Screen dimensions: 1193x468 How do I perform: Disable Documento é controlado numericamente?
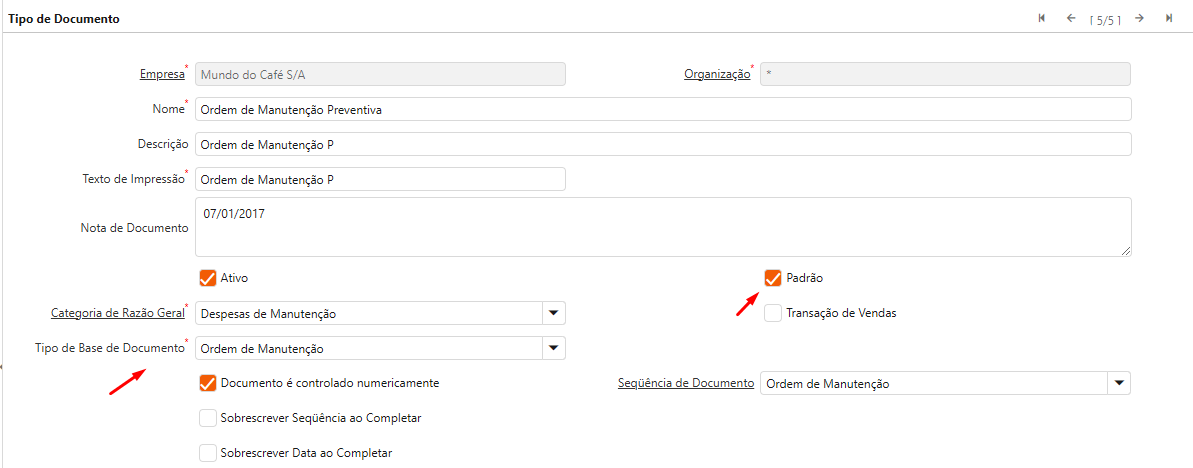click(x=208, y=383)
